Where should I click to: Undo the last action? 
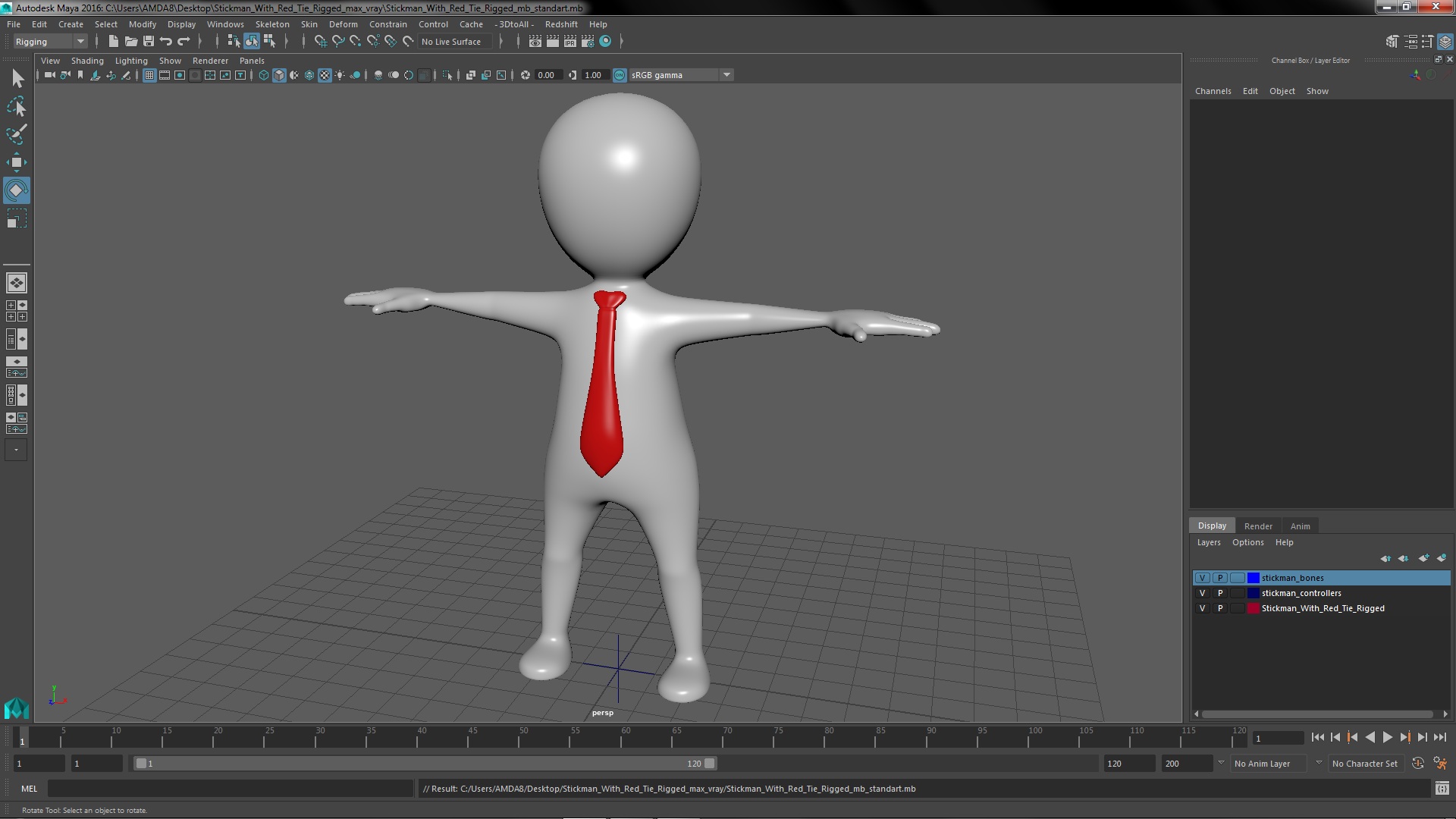166,41
